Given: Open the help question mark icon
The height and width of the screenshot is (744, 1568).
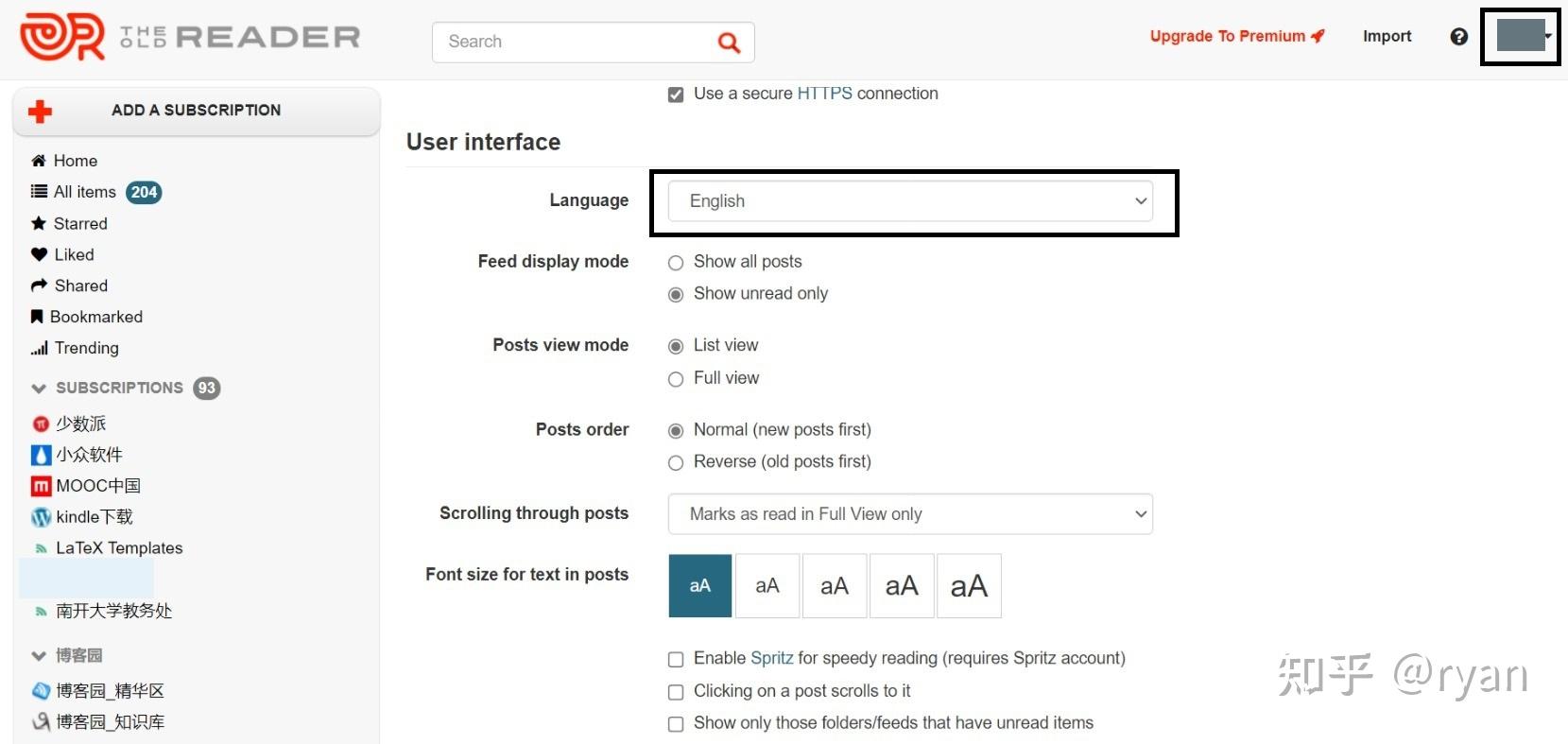Looking at the screenshot, I should point(1458,37).
